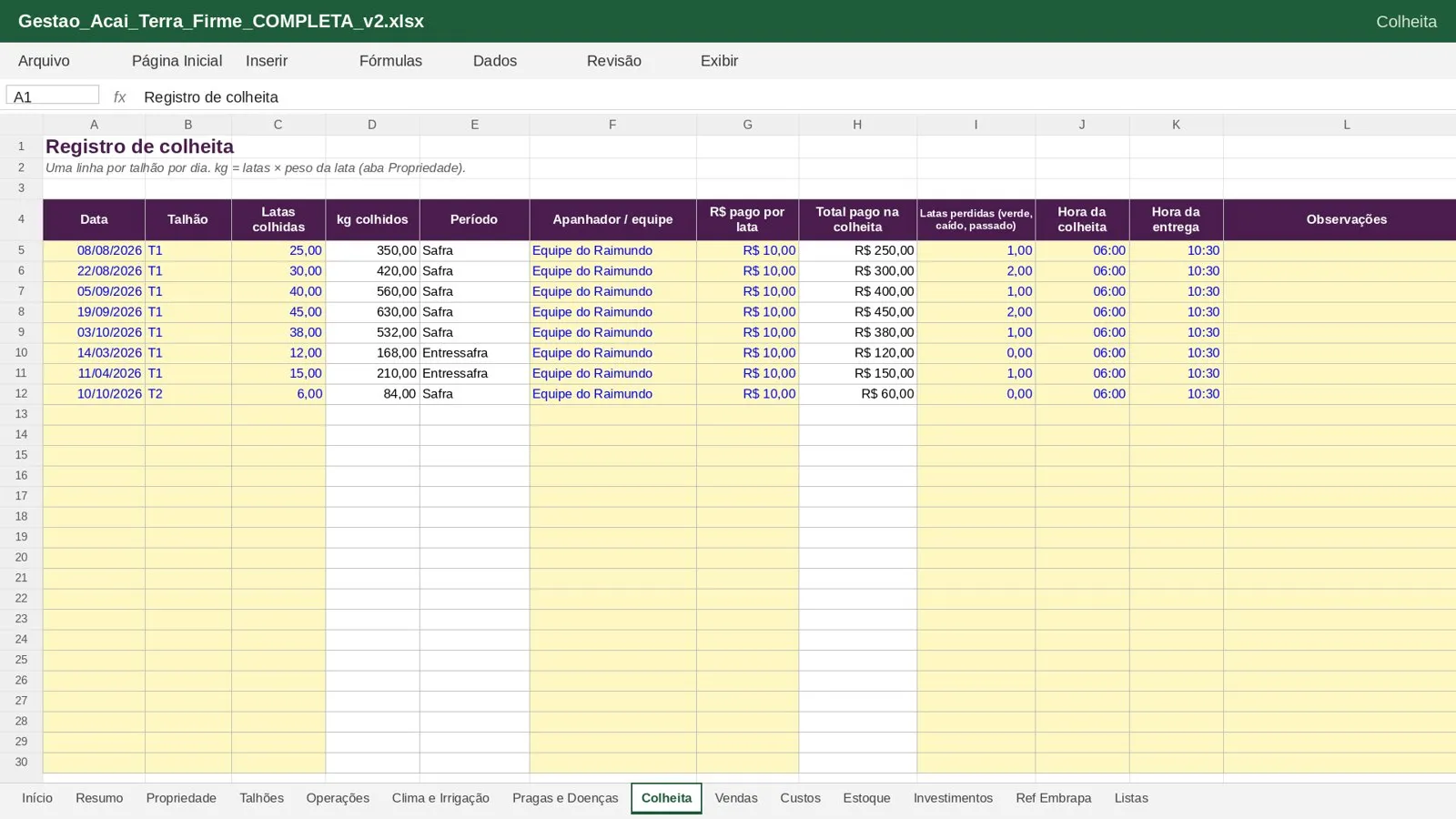Click Entressafra cell in row 11
The height and width of the screenshot is (819, 1456).
tap(474, 373)
